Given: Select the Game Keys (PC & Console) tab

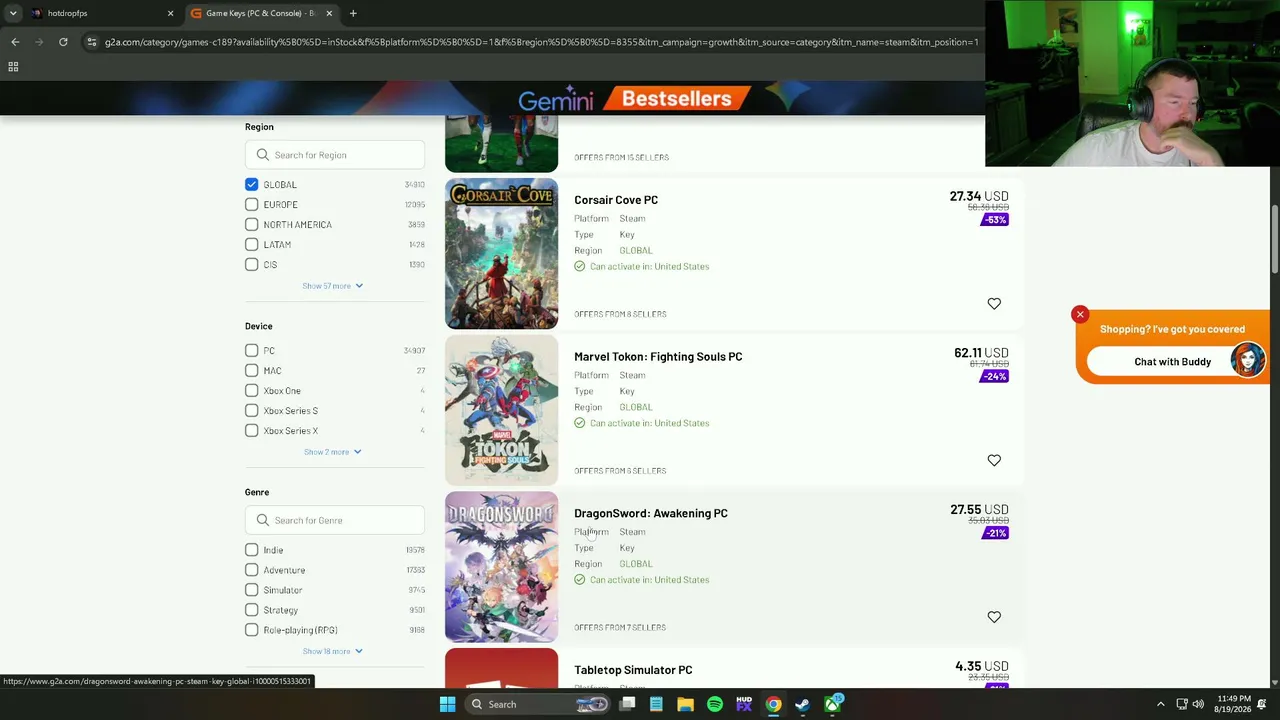Looking at the screenshot, I should point(262,13).
